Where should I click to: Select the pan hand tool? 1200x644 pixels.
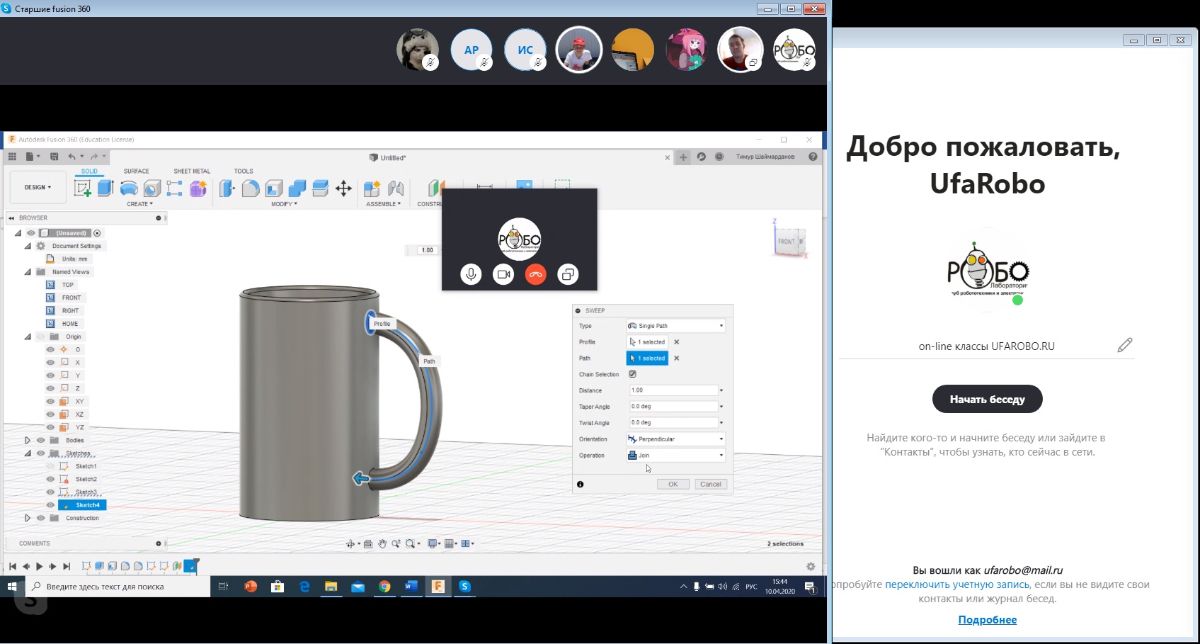[x=383, y=544]
